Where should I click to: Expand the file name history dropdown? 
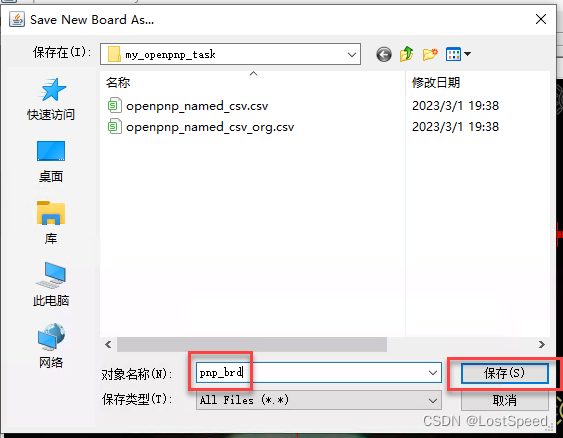[433, 373]
